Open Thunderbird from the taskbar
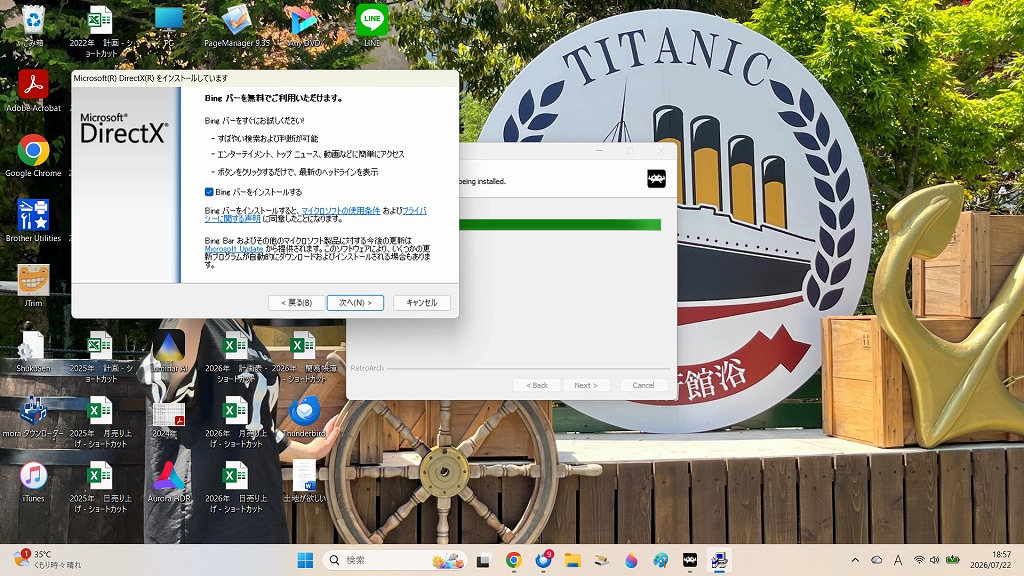This screenshot has width=1024, height=576. coord(543,560)
